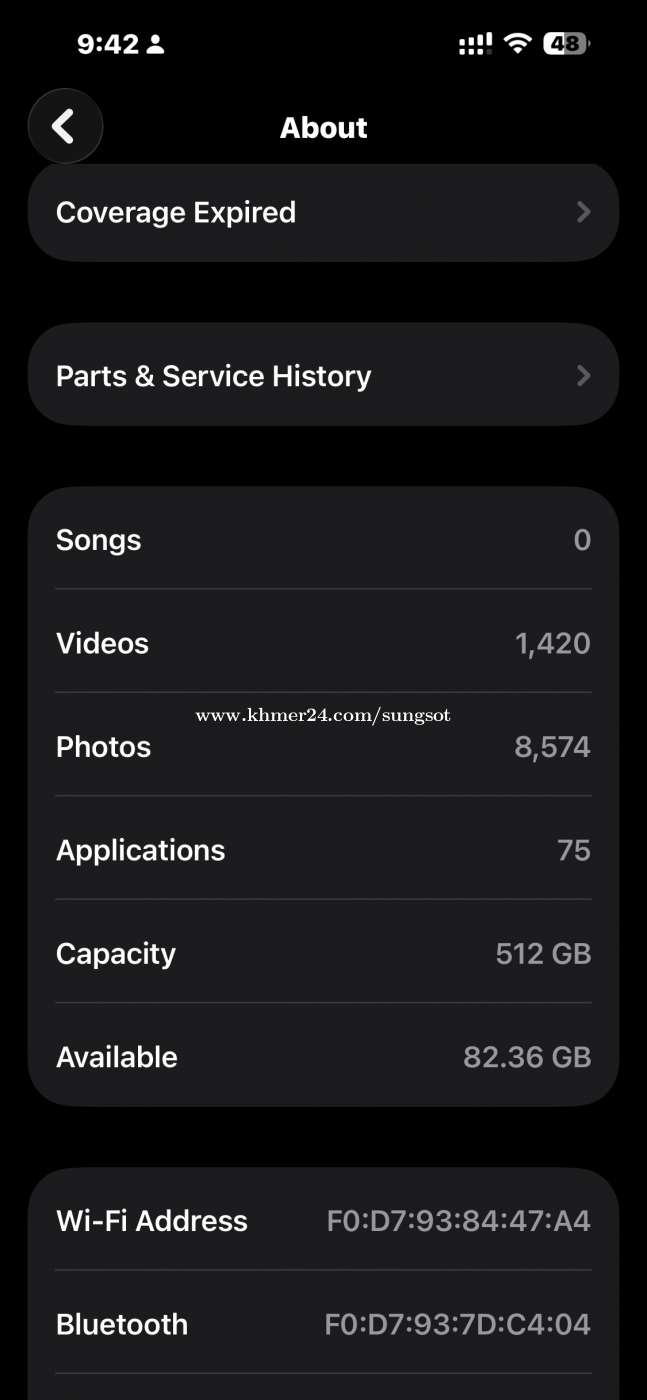This screenshot has height=1400, width=647.
Task: Tap the About page title
Action: [x=323, y=128]
